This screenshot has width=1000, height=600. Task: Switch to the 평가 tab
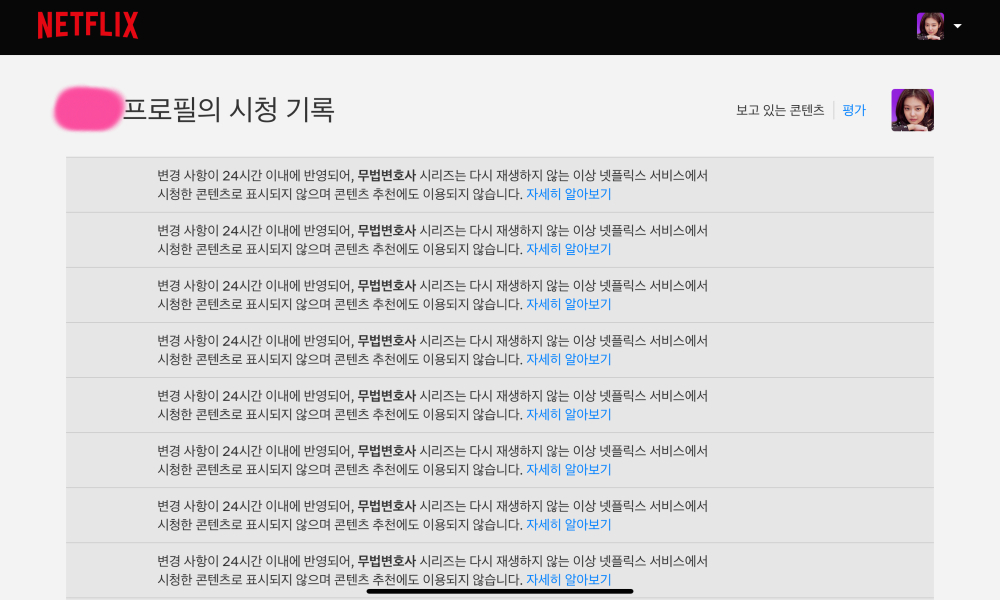coord(854,110)
